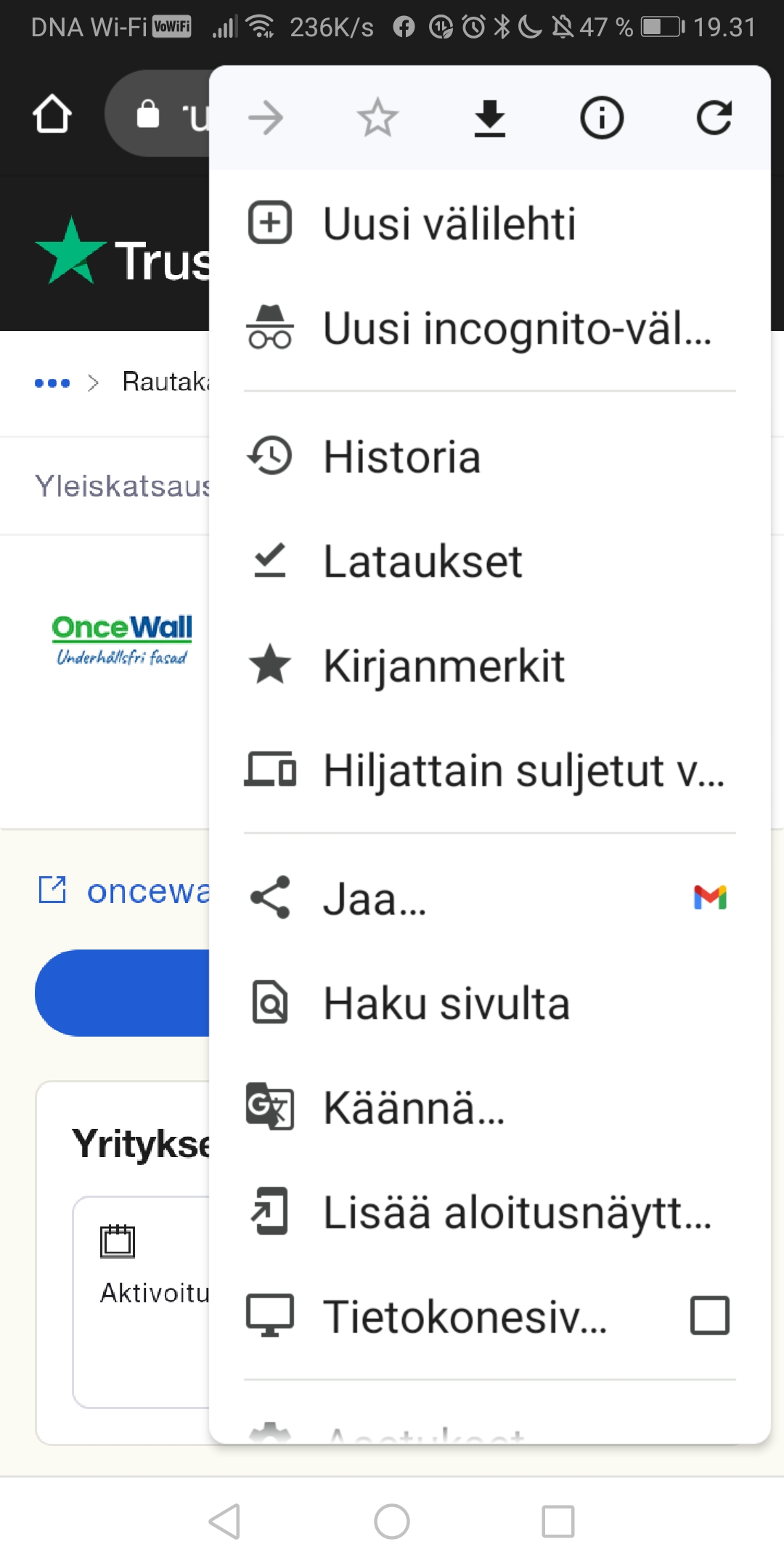Screen dimensions: 784x1568
Task: Tap the Android home circle button
Action: [392, 1521]
